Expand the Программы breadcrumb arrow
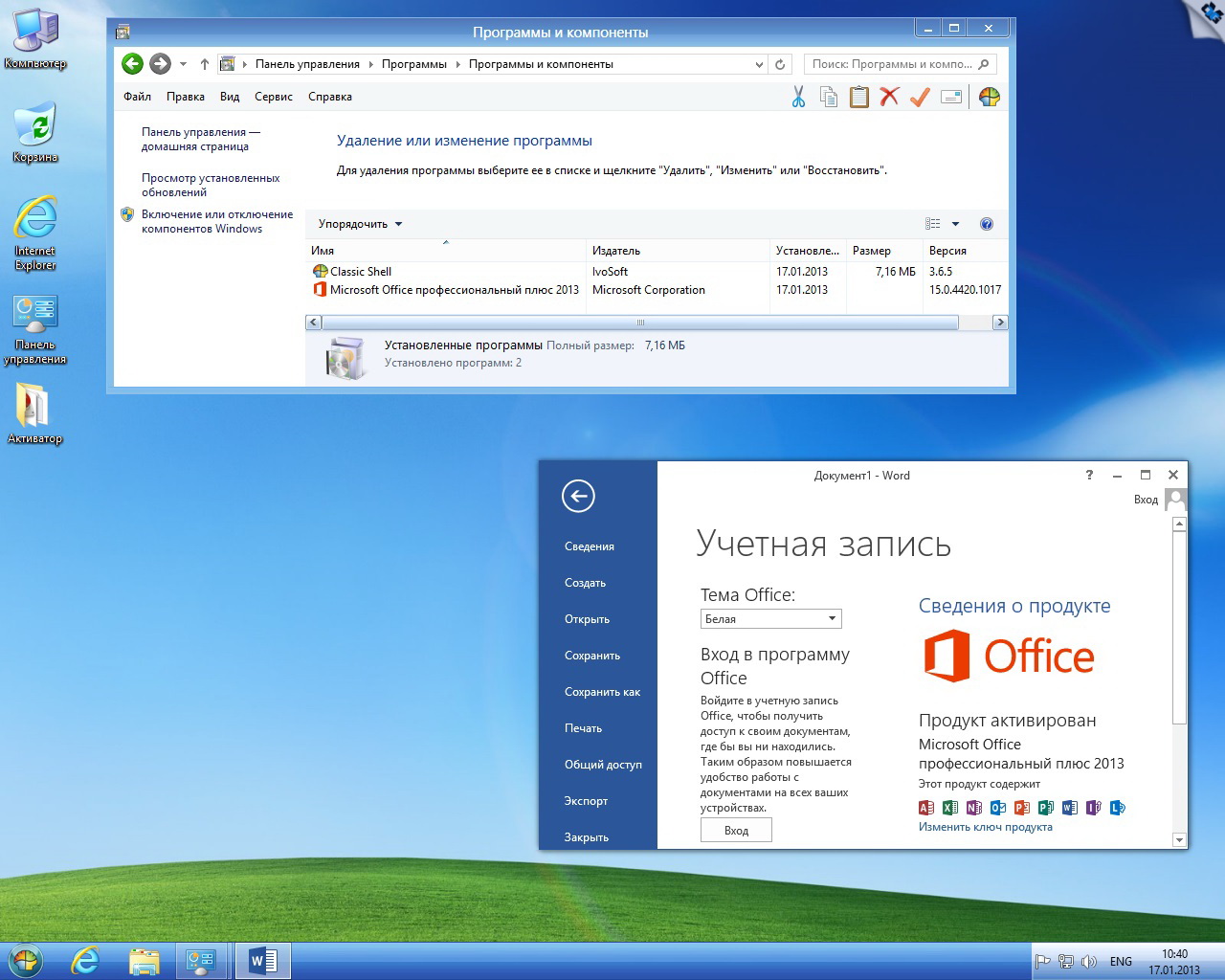The height and width of the screenshot is (980, 1225). [457, 64]
